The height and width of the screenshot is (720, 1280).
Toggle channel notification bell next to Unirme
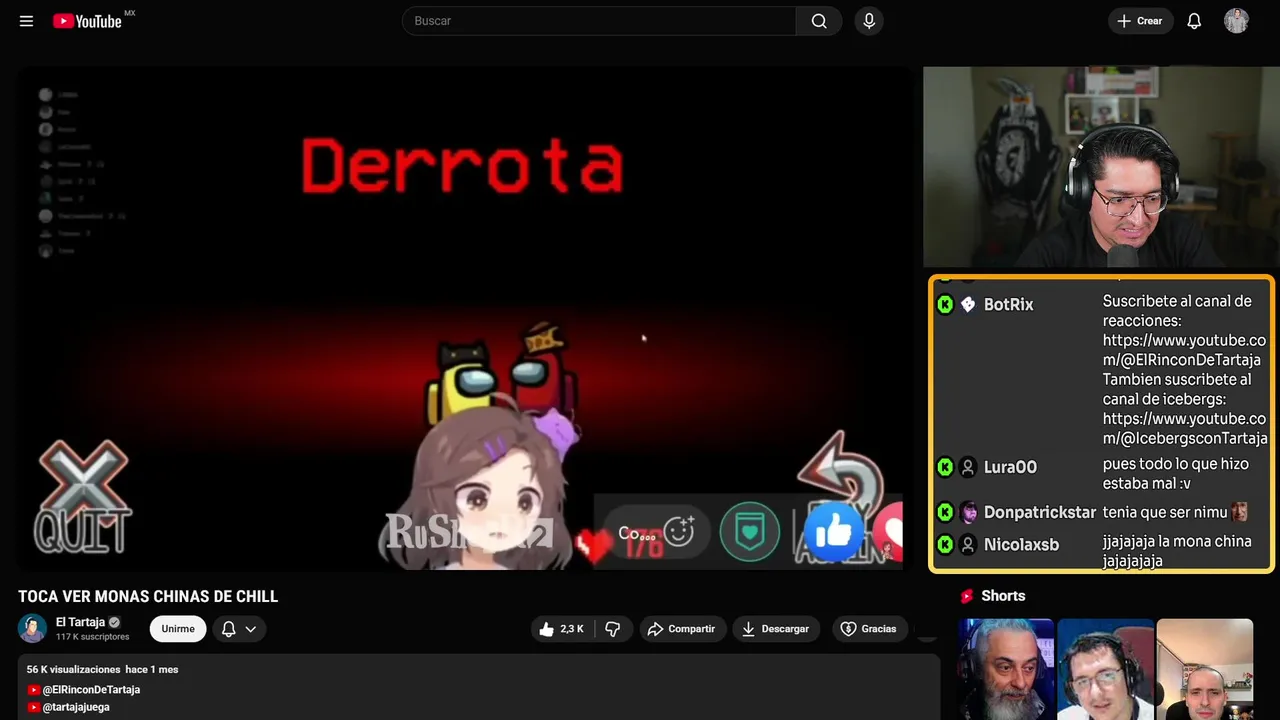click(x=228, y=629)
